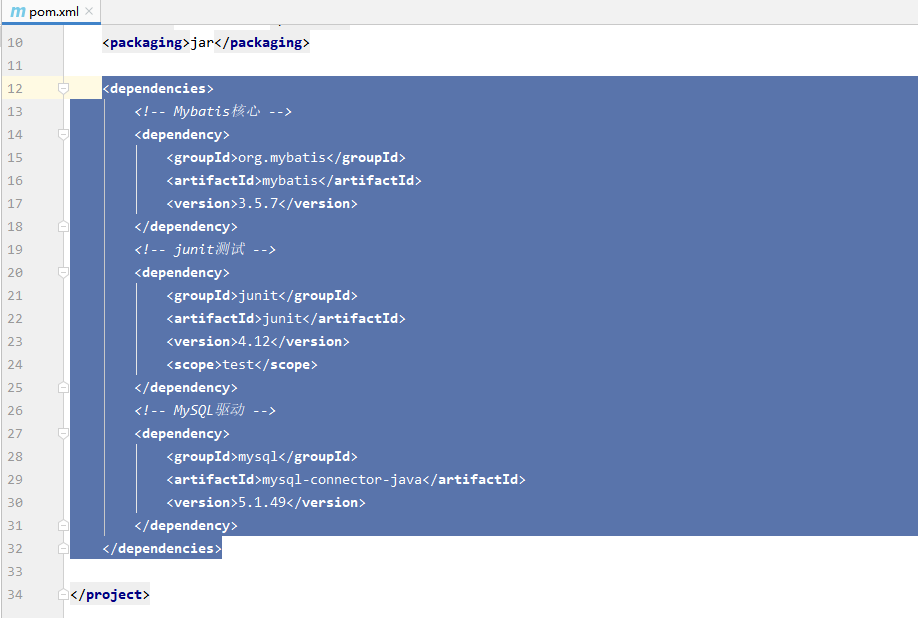Collapse the dependencies block fold marker
This screenshot has width=918, height=618.
click(63, 88)
